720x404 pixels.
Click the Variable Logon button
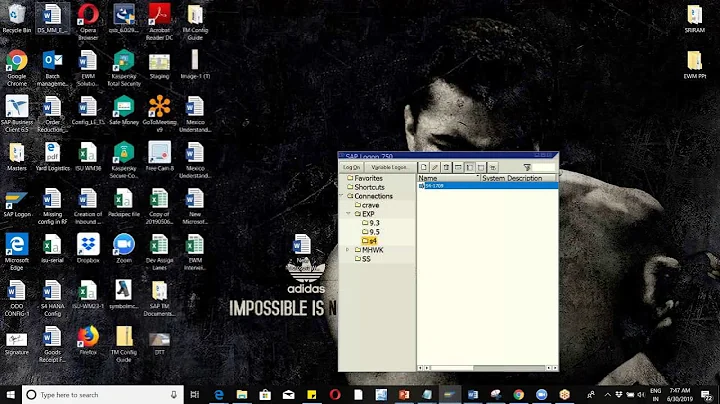point(389,168)
